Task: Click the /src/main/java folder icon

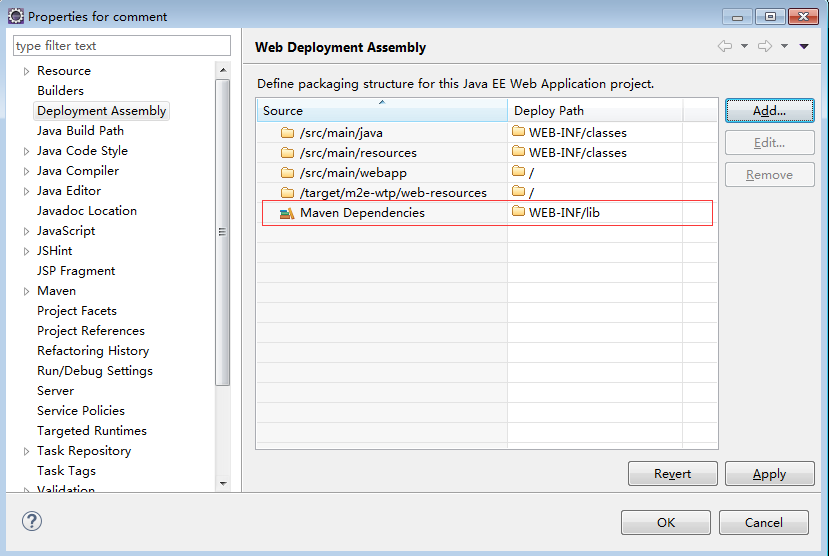Action: pos(287,133)
